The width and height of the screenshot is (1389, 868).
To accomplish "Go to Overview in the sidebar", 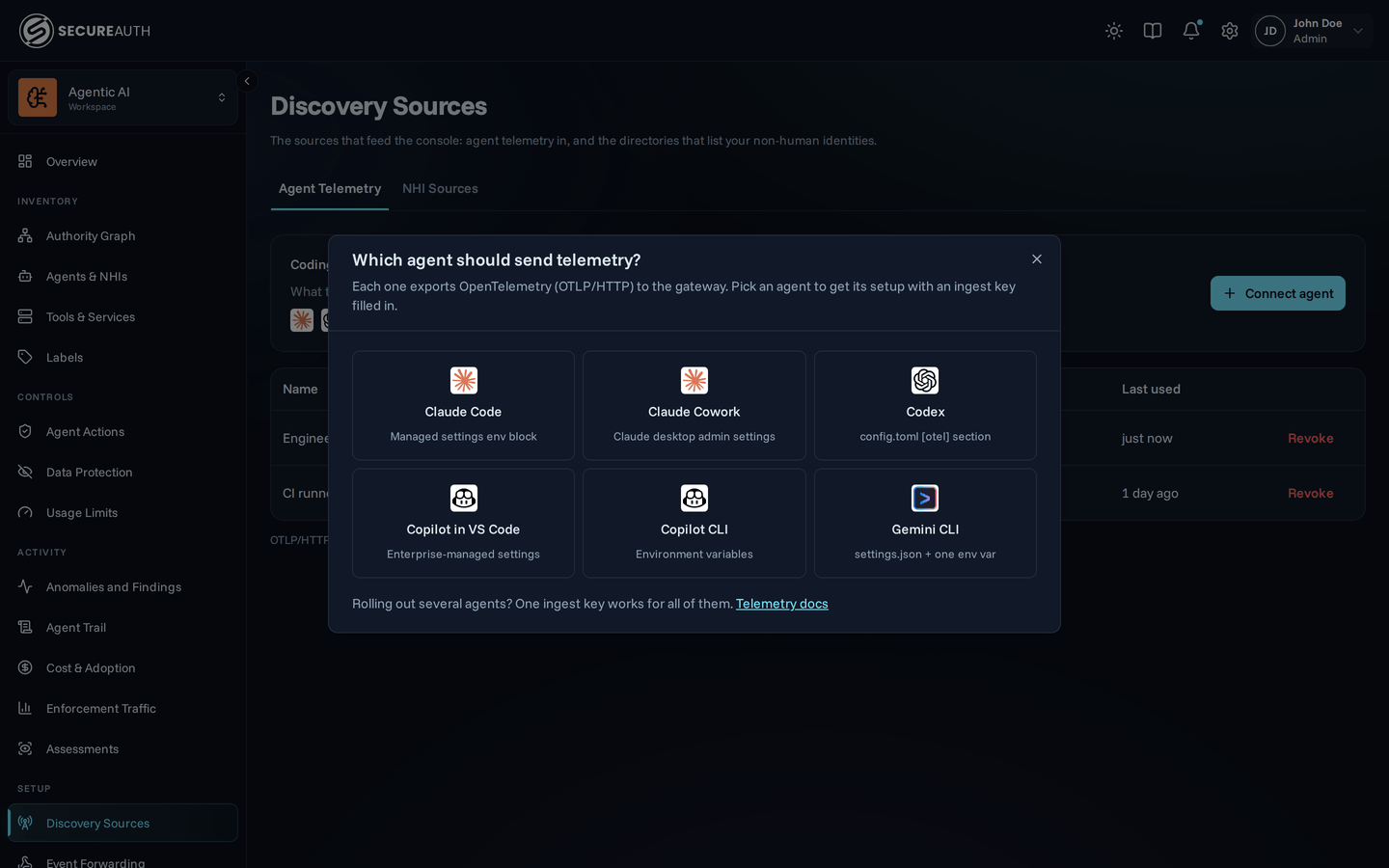I will 123,161.
